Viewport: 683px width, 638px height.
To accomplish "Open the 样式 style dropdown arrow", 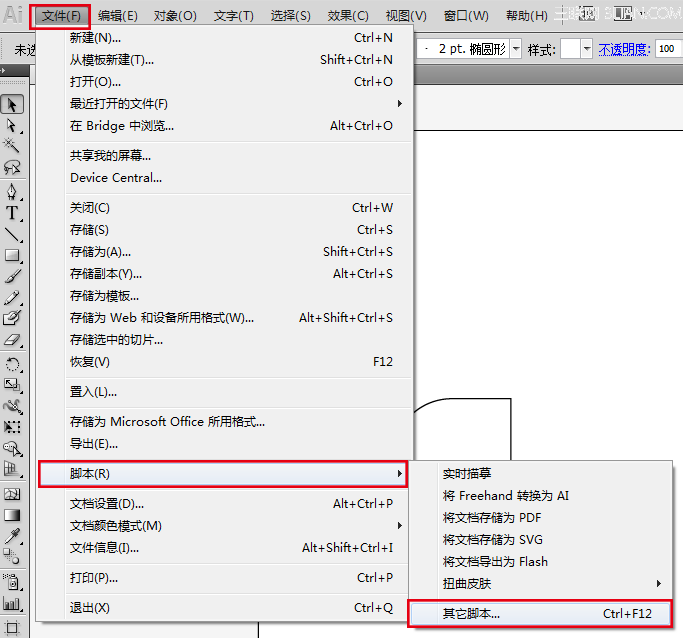I will click(x=587, y=49).
